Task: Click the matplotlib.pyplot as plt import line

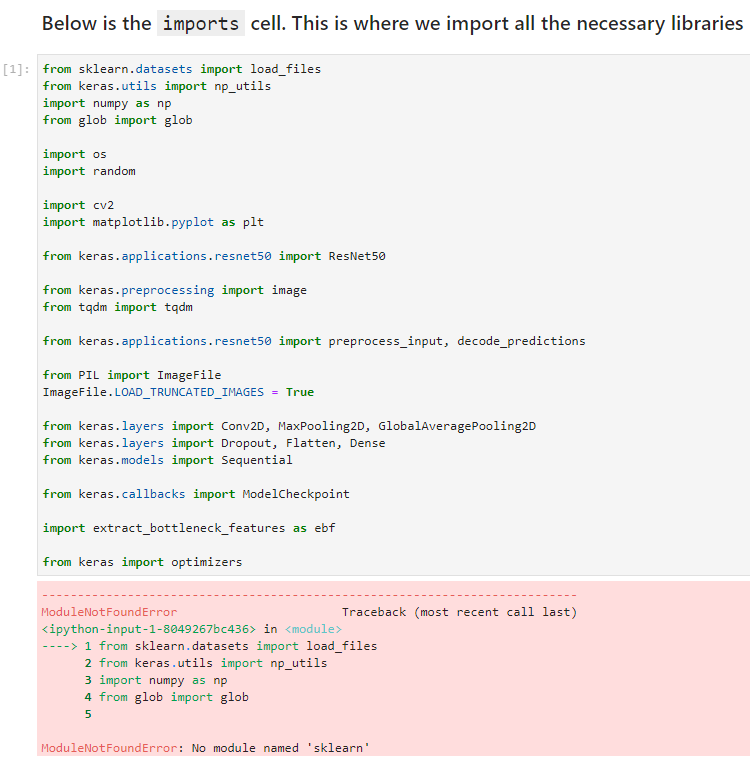Action: [152, 222]
